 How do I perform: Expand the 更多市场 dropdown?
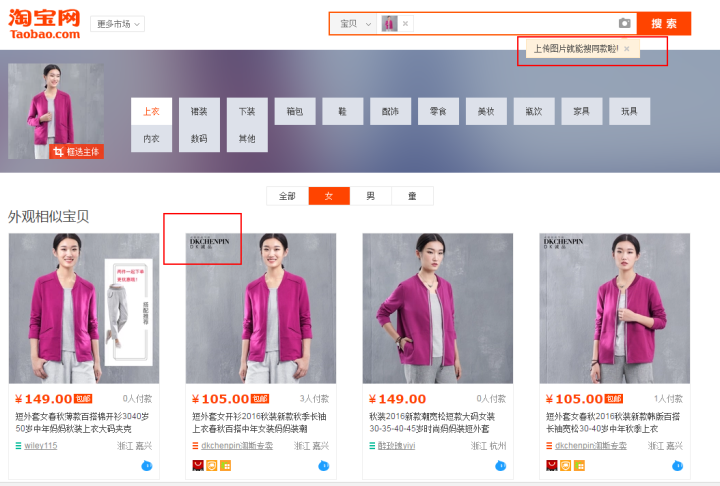(x=117, y=24)
